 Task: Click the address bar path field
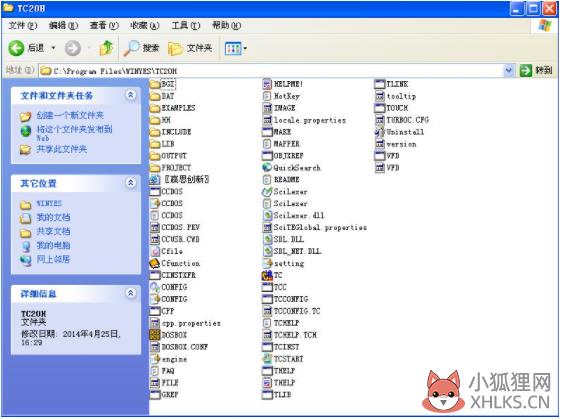271,71
